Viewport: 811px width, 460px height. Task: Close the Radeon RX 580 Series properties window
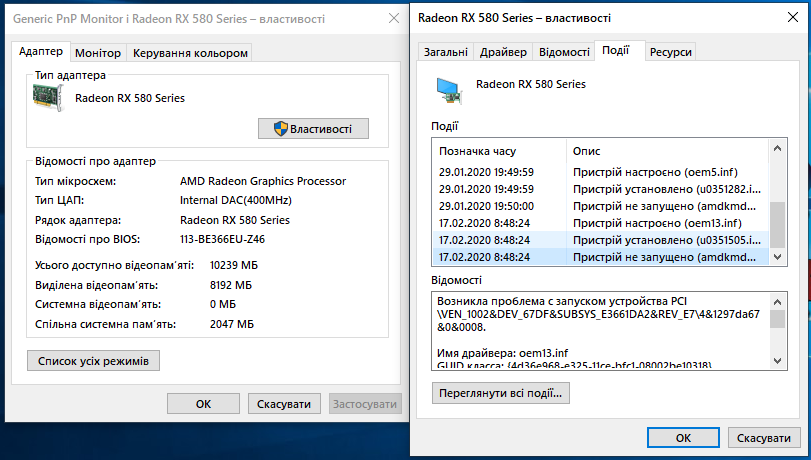point(792,18)
